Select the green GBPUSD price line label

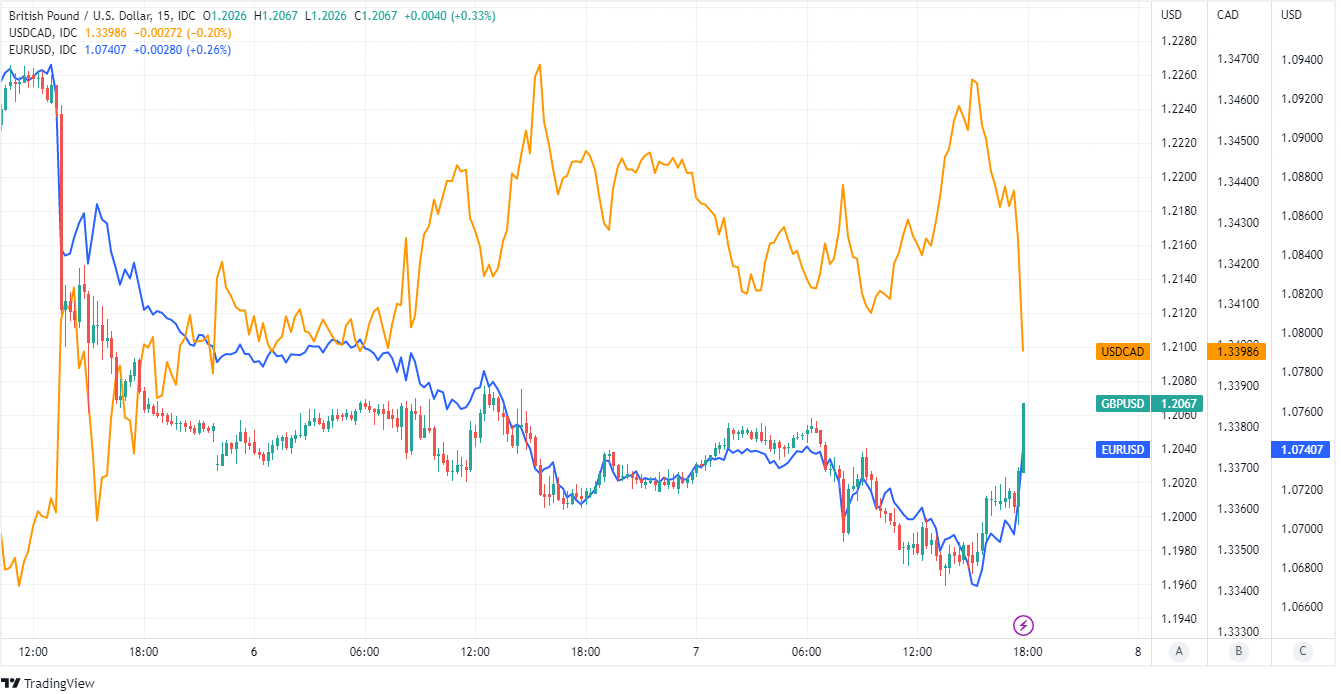1123,404
